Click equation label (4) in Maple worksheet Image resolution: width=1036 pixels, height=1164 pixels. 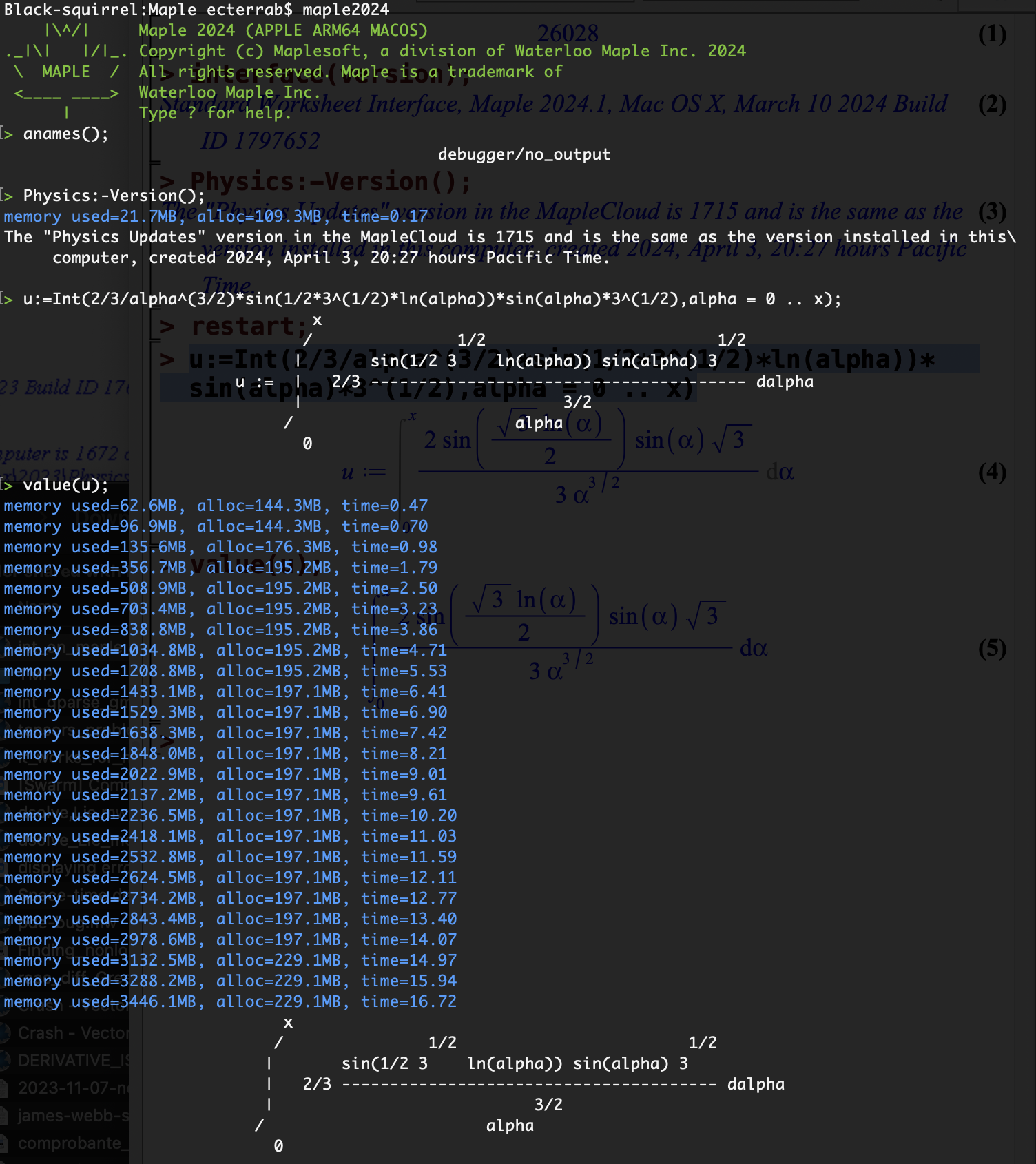992,472
